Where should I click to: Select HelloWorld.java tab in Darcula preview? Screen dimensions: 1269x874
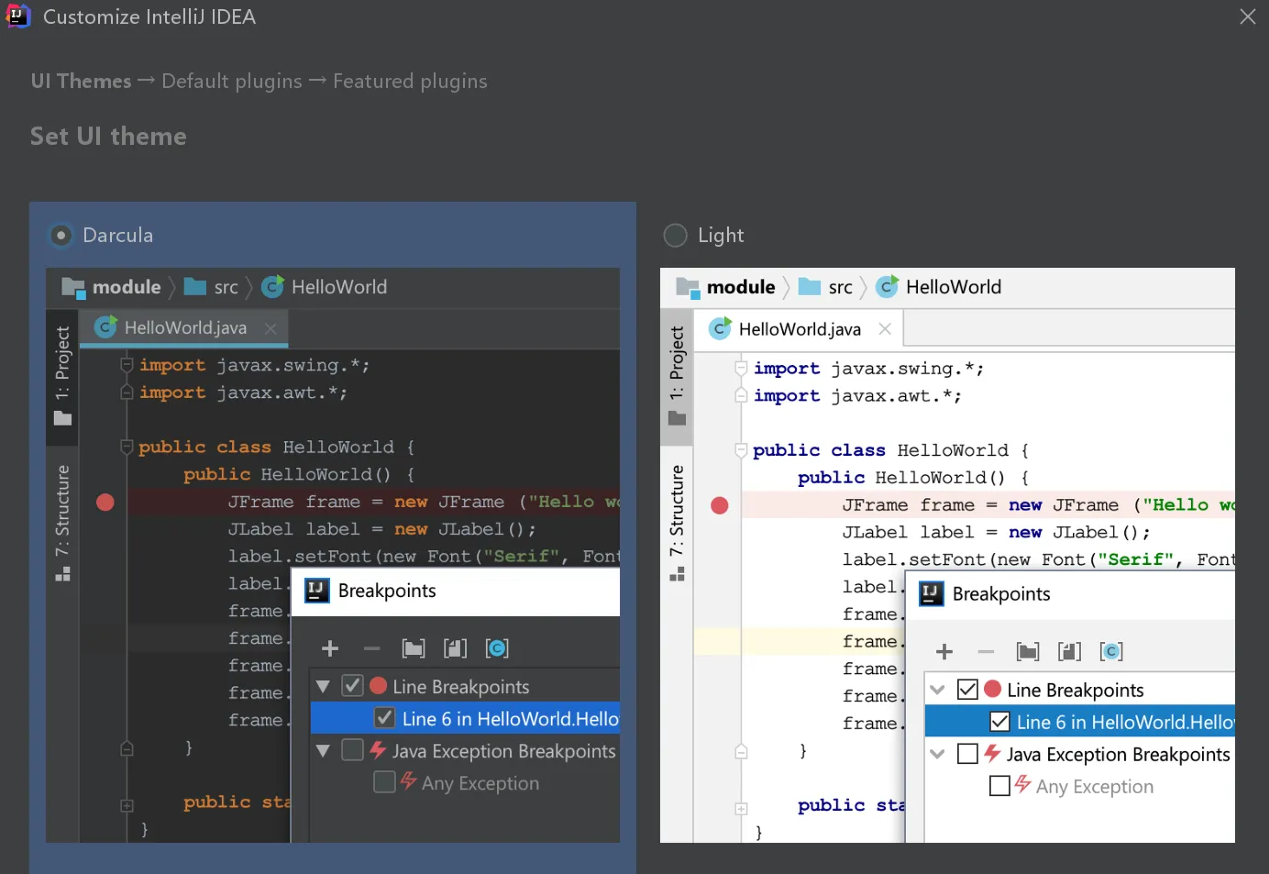tap(184, 328)
